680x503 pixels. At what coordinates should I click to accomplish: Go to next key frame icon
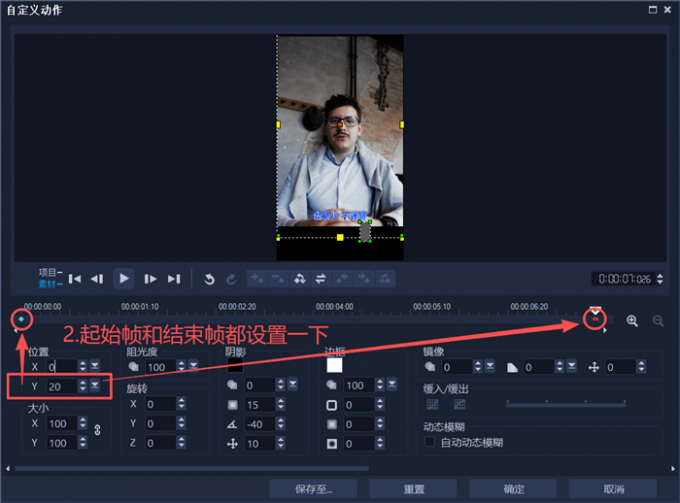click(x=363, y=278)
